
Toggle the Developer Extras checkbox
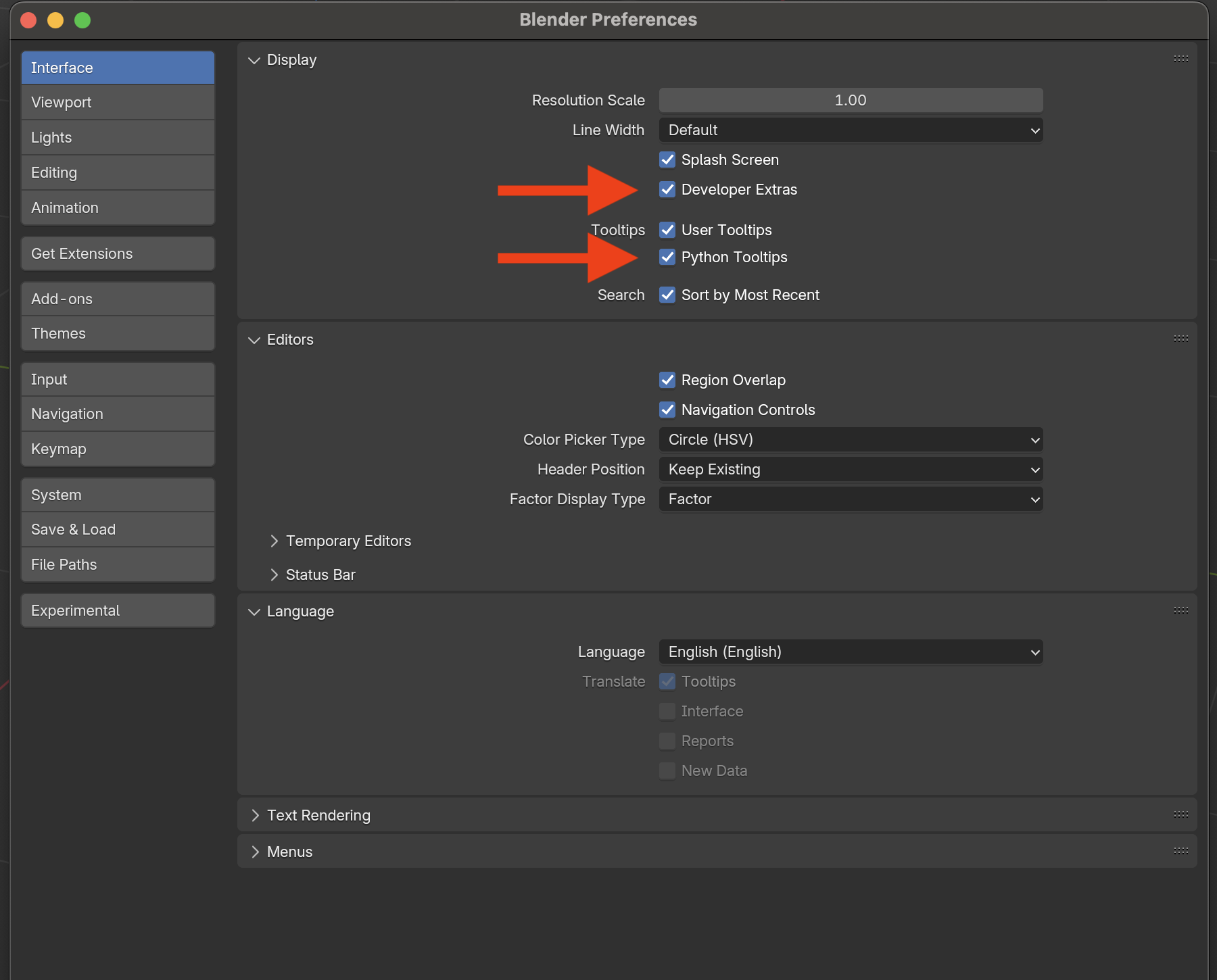[x=667, y=189]
